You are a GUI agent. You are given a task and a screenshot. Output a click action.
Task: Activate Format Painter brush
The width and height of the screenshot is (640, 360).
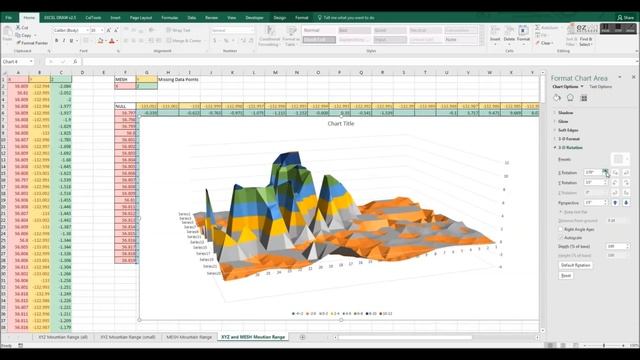(18, 43)
